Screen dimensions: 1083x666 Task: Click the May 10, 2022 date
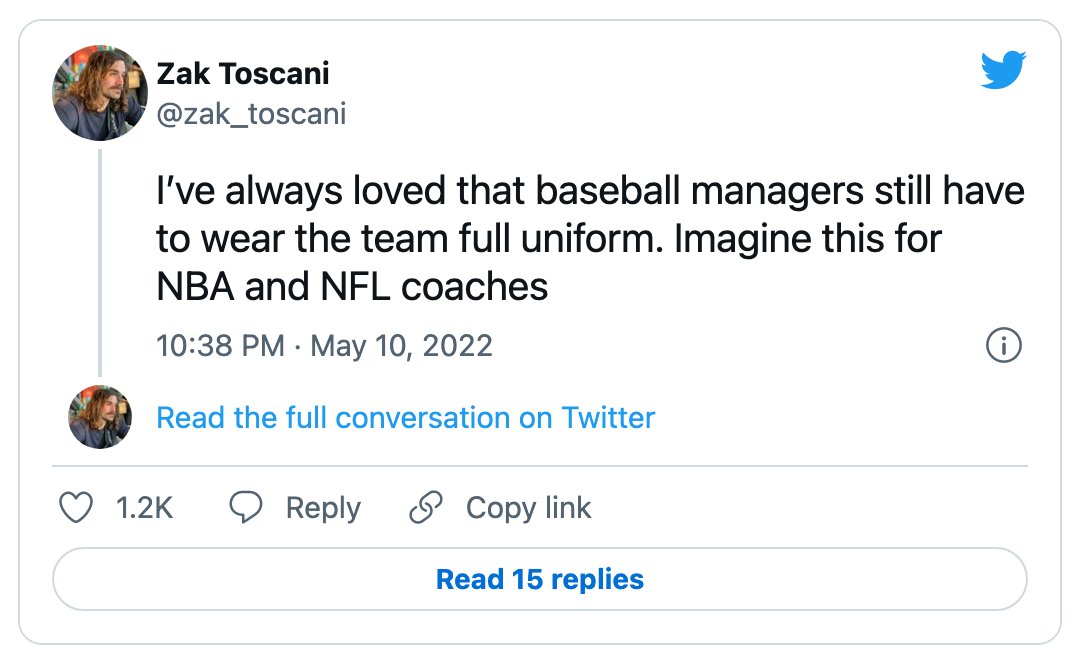401,345
